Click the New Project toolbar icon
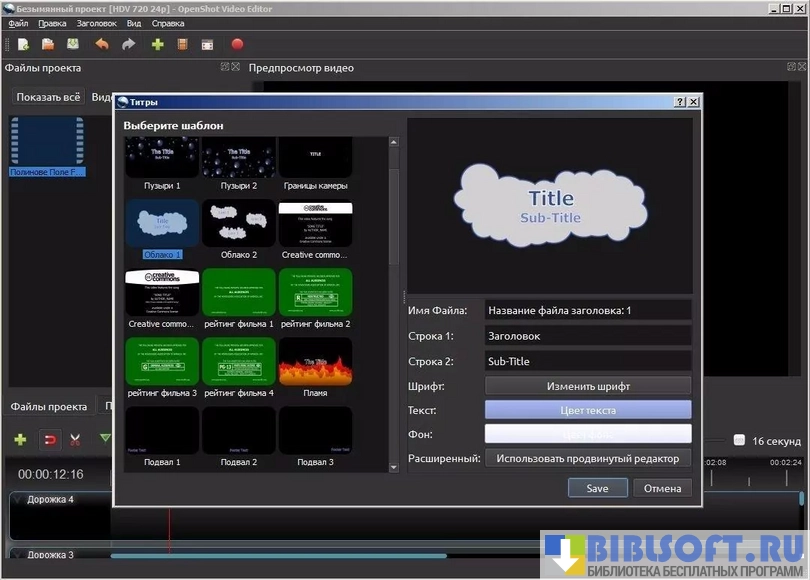The image size is (810, 580). 22,44
